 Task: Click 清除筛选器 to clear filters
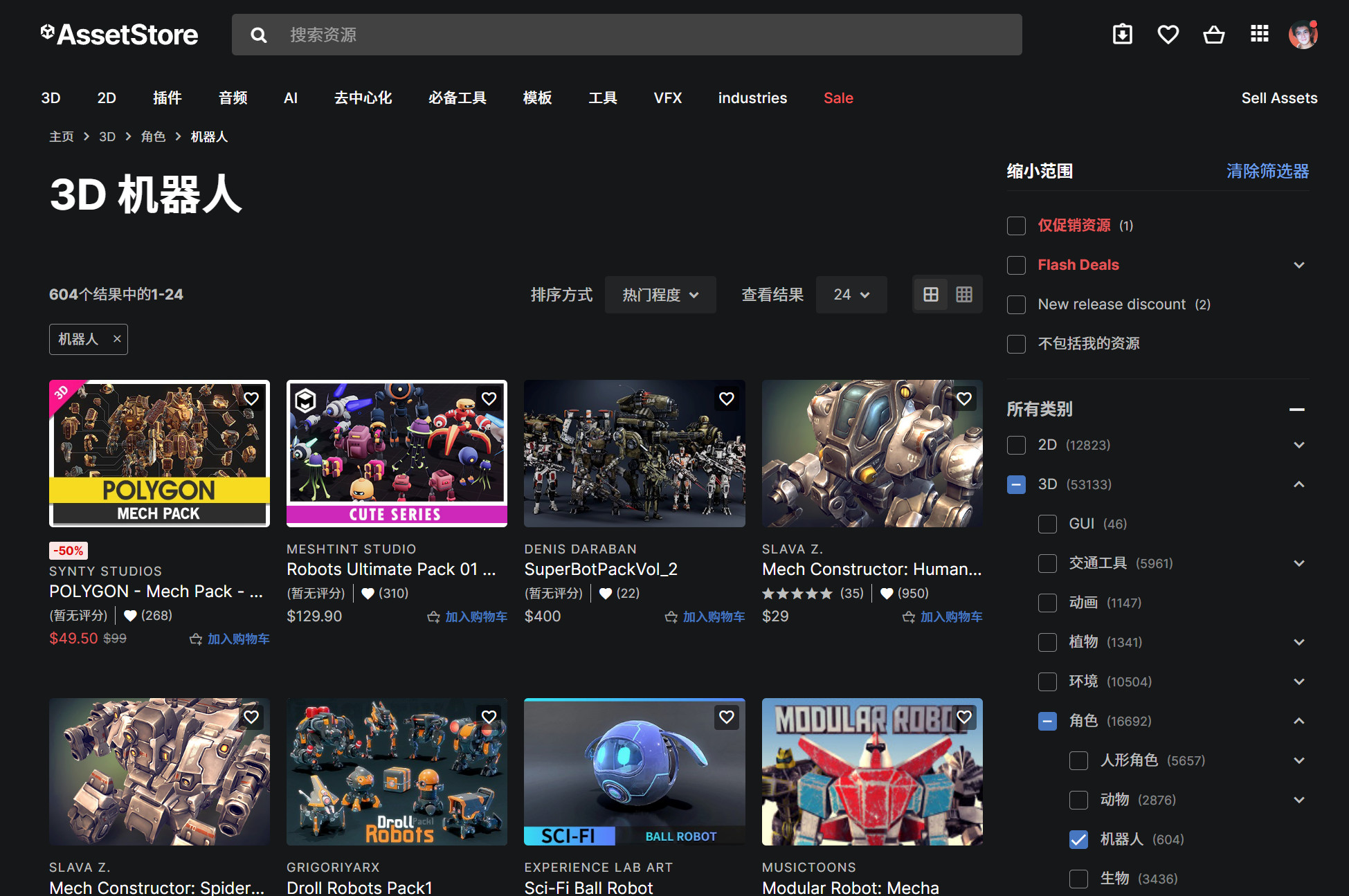click(x=1267, y=171)
